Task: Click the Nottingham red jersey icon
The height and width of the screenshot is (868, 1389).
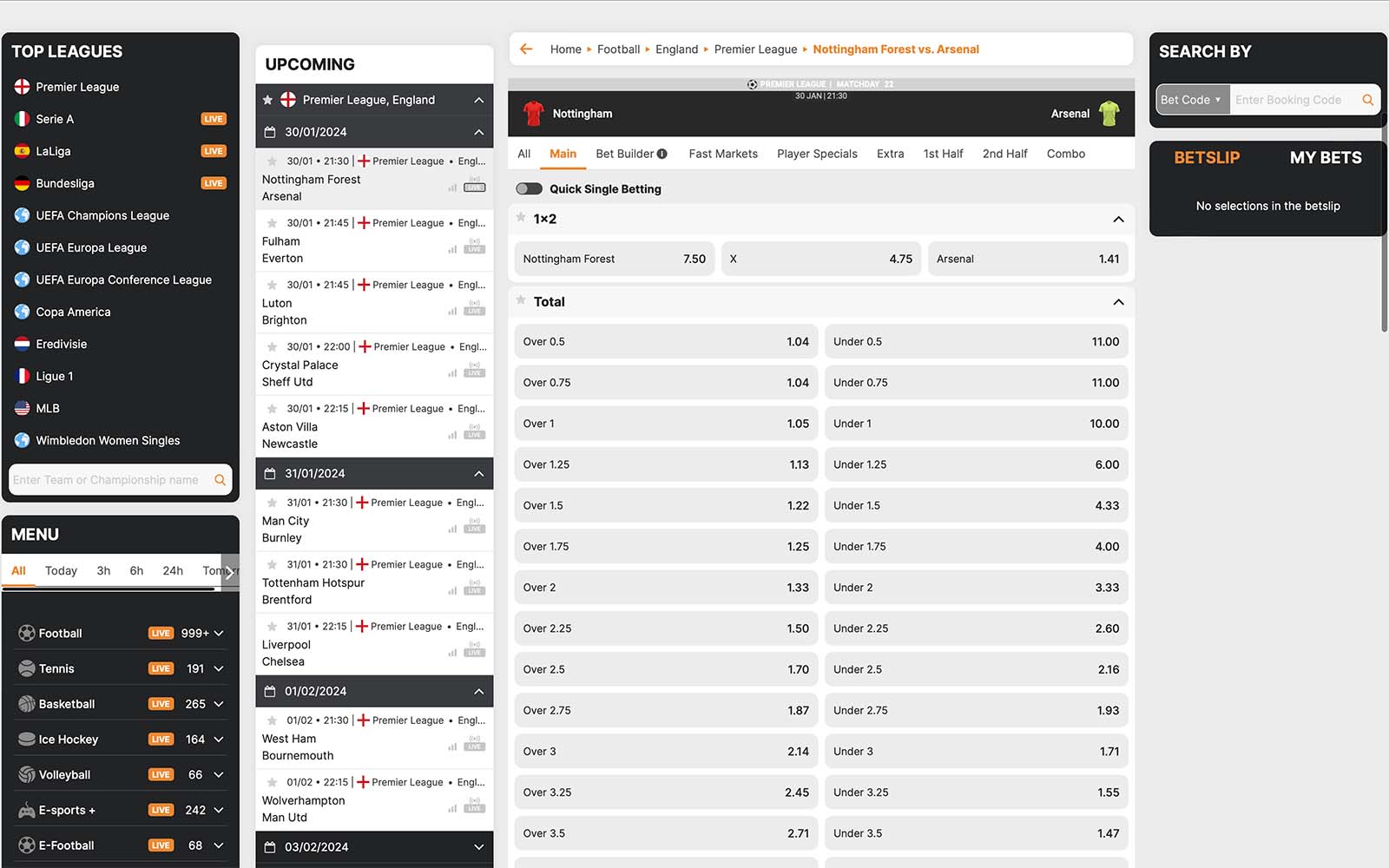Action: click(533, 114)
